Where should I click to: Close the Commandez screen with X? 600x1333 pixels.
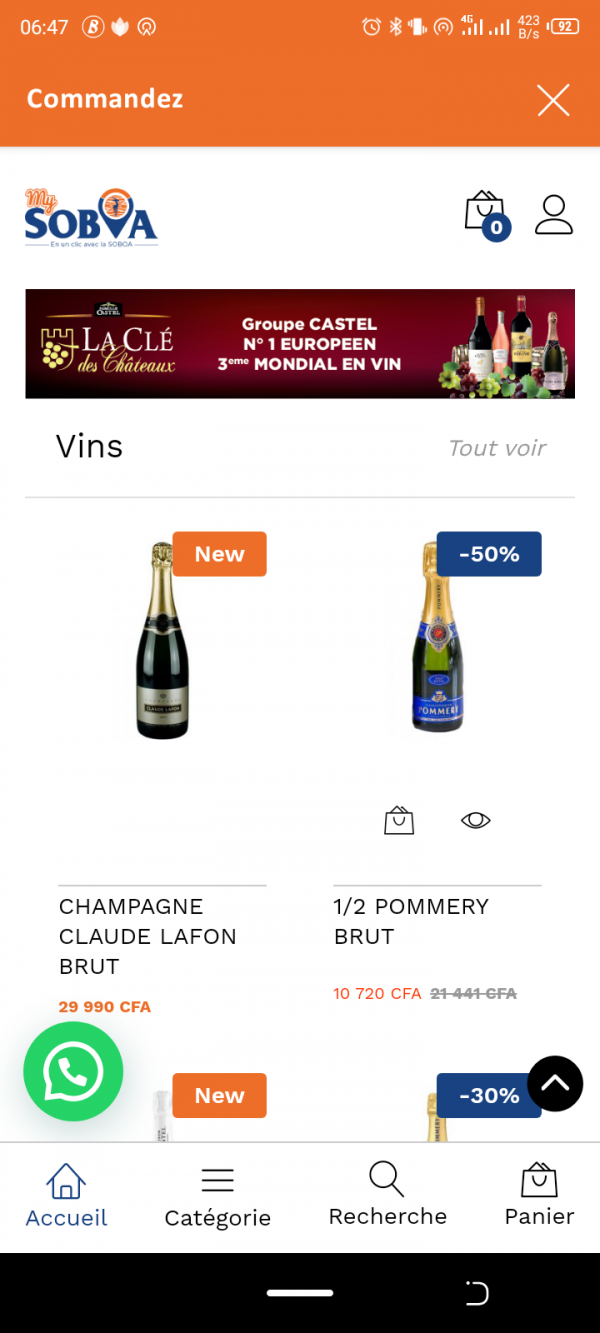pyautogui.click(x=553, y=100)
